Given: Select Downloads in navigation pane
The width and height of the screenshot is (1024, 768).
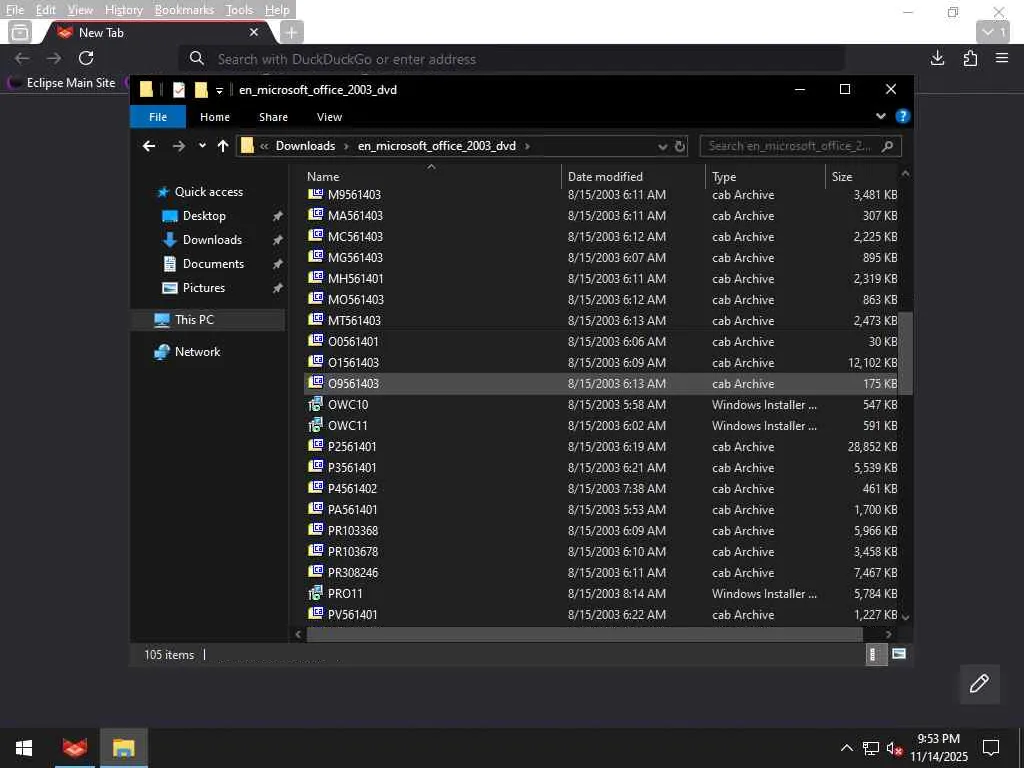Looking at the screenshot, I should (212, 240).
